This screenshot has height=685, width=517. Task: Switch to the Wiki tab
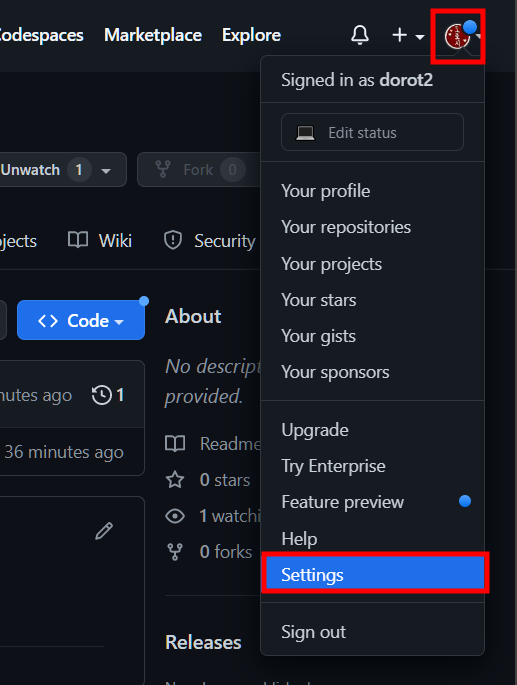(x=100, y=240)
